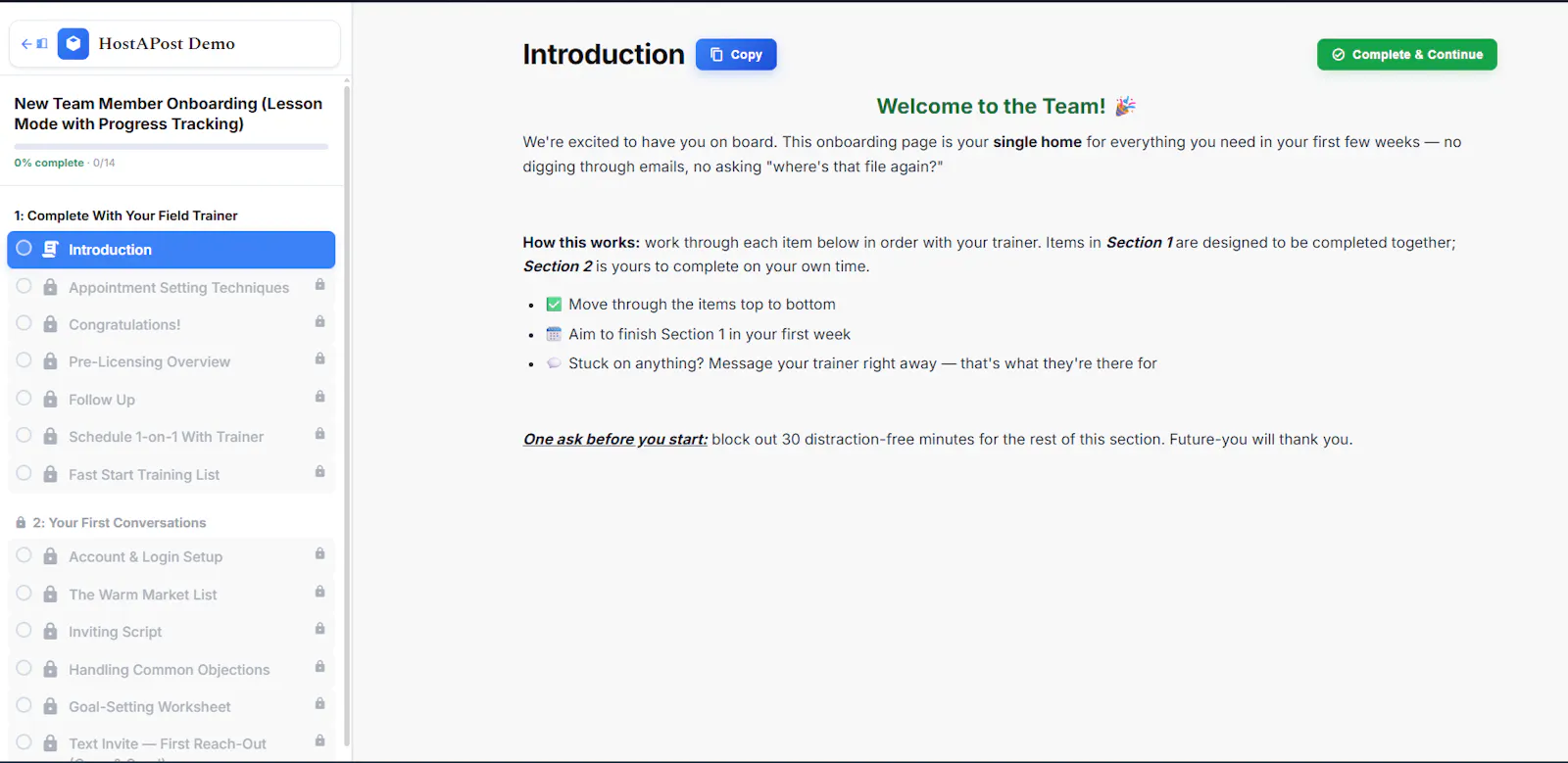Toggle completion circle for Schedule 1-on-1 With Trainer
1568x763 pixels.
click(24, 436)
